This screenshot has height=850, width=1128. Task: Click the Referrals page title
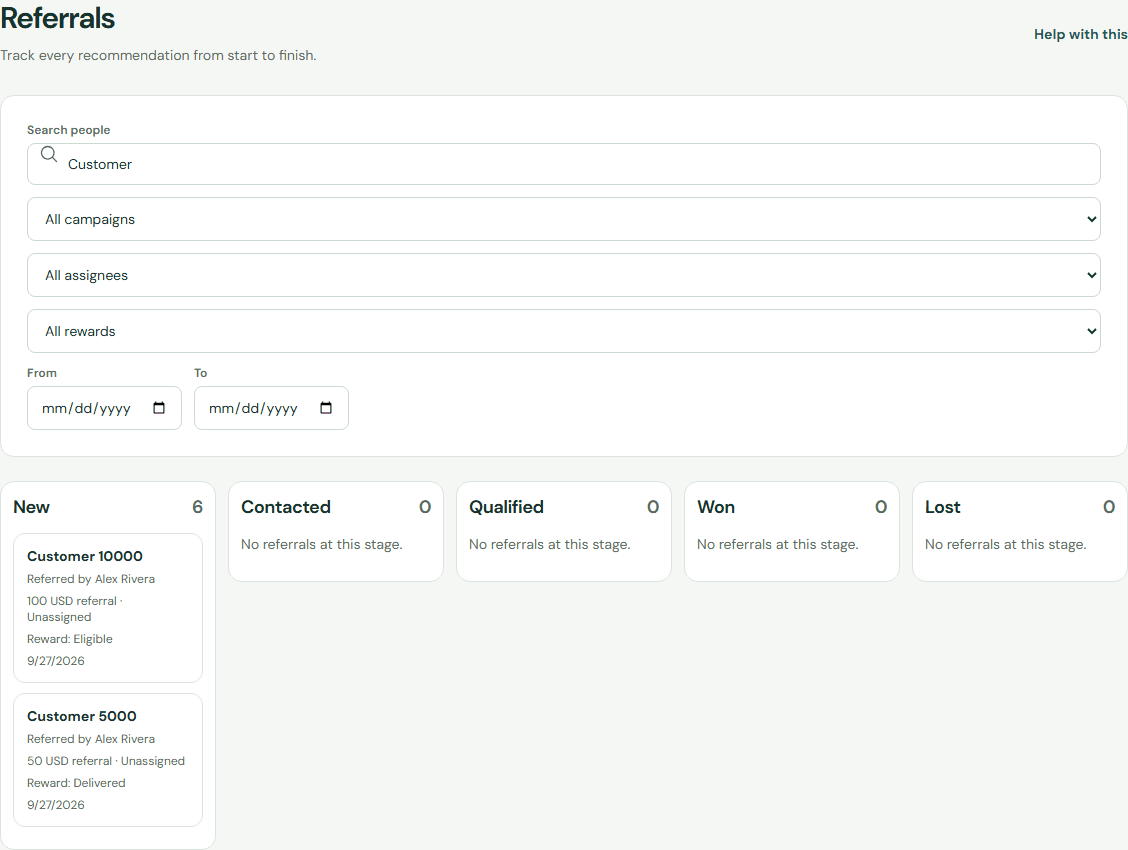(58, 18)
